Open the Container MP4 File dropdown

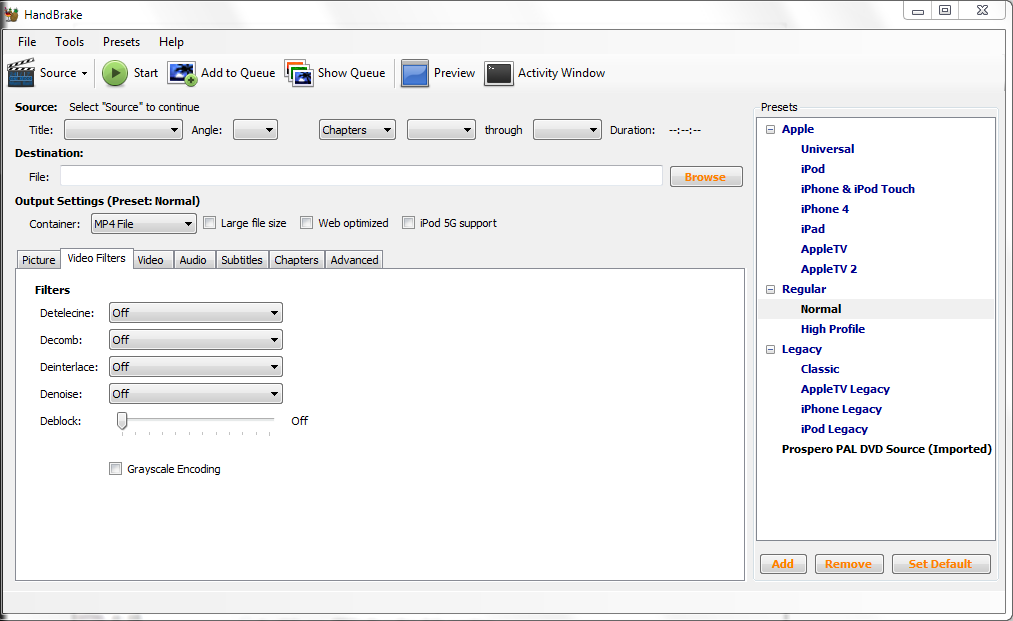tap(143, 224)
